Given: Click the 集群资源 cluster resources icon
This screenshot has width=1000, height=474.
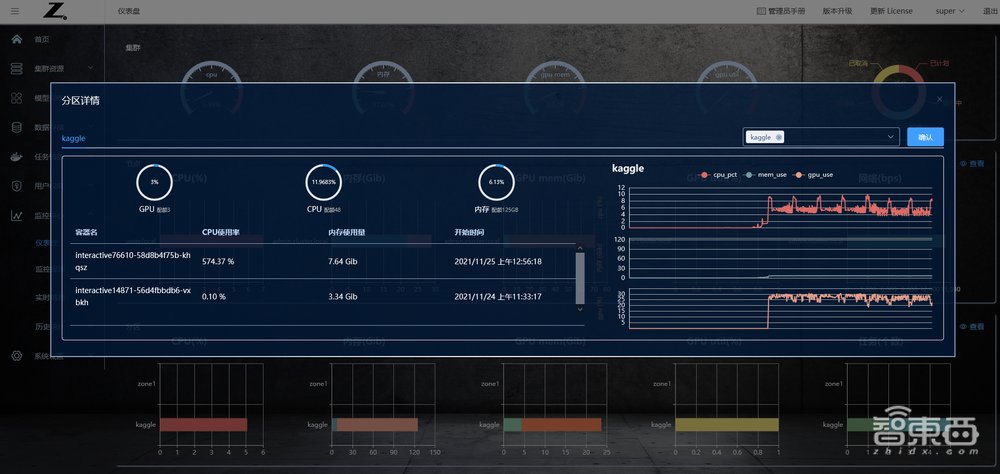Looking at the screenshot, I should click(x=16, y=68).
